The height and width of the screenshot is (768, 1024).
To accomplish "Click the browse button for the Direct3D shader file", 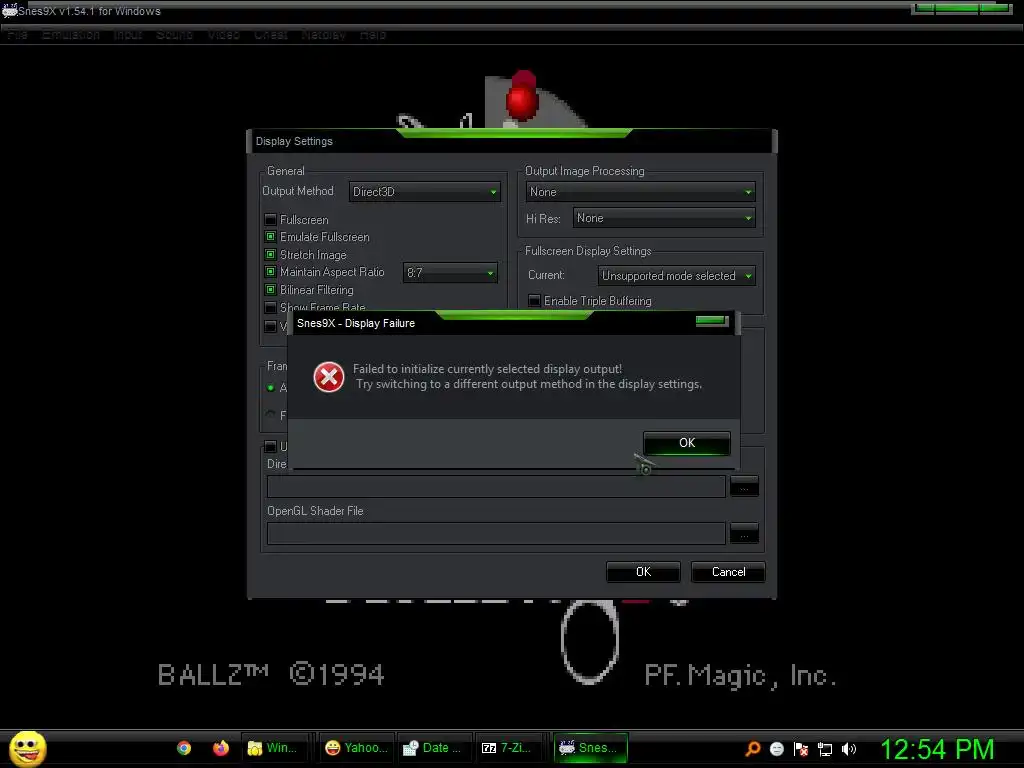I will coord(744,487).
